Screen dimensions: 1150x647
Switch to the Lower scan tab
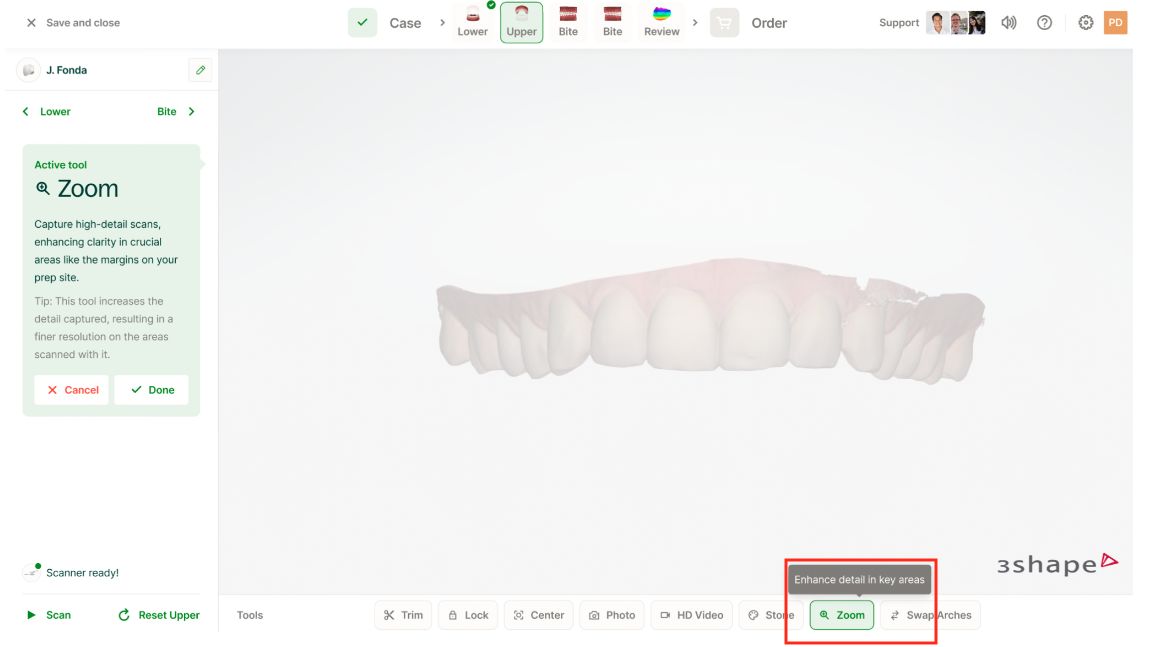[x=472, y=22]
